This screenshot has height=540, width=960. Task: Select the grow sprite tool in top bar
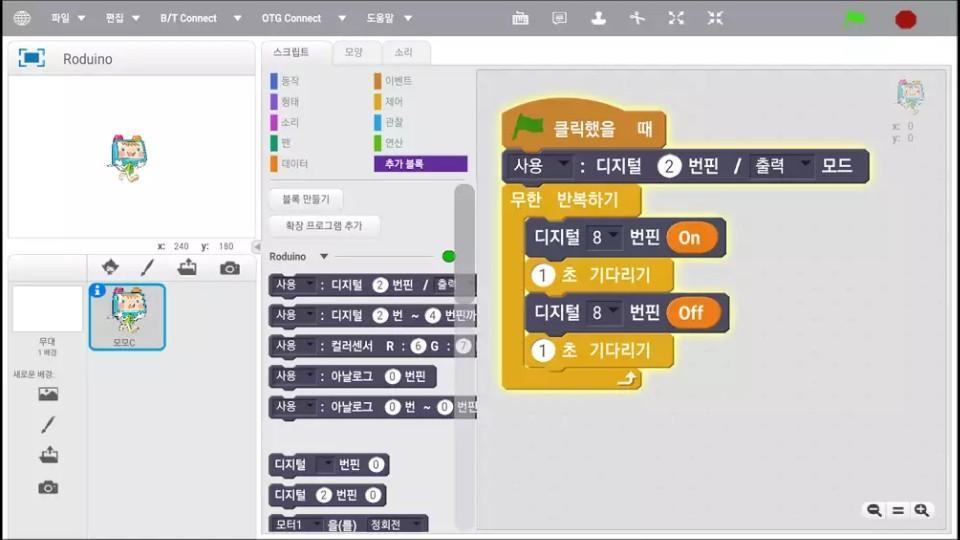[x=676, y=18]
